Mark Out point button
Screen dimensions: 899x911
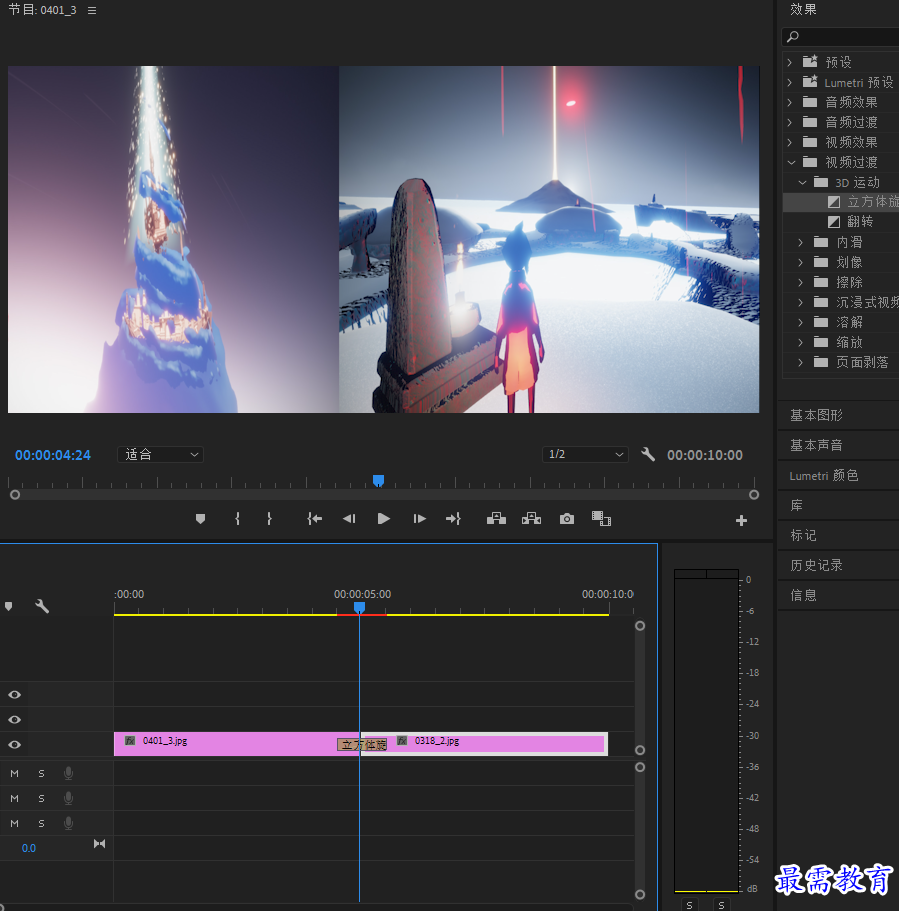point(269,519)
